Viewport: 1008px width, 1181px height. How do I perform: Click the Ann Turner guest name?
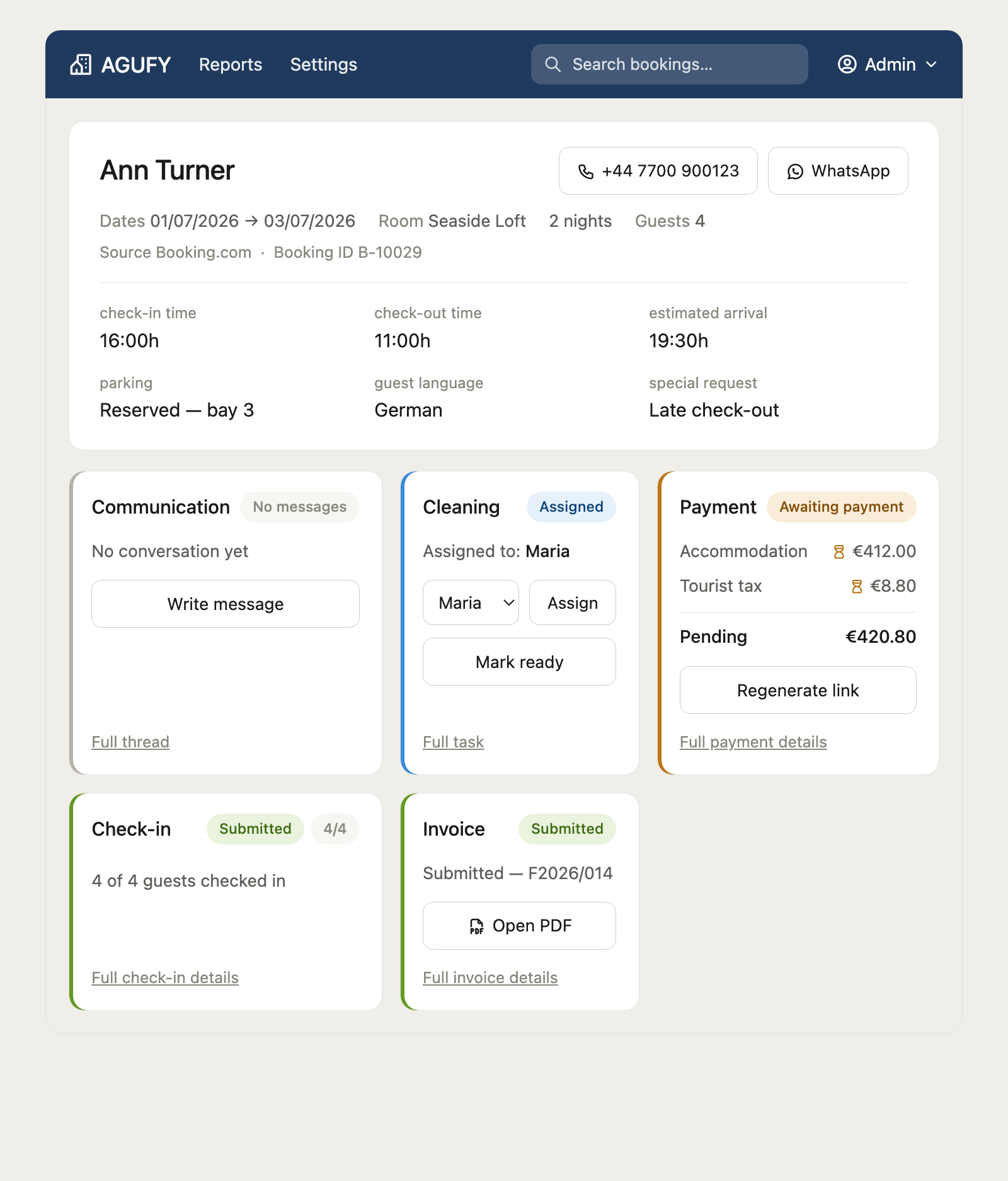[167, 170]
